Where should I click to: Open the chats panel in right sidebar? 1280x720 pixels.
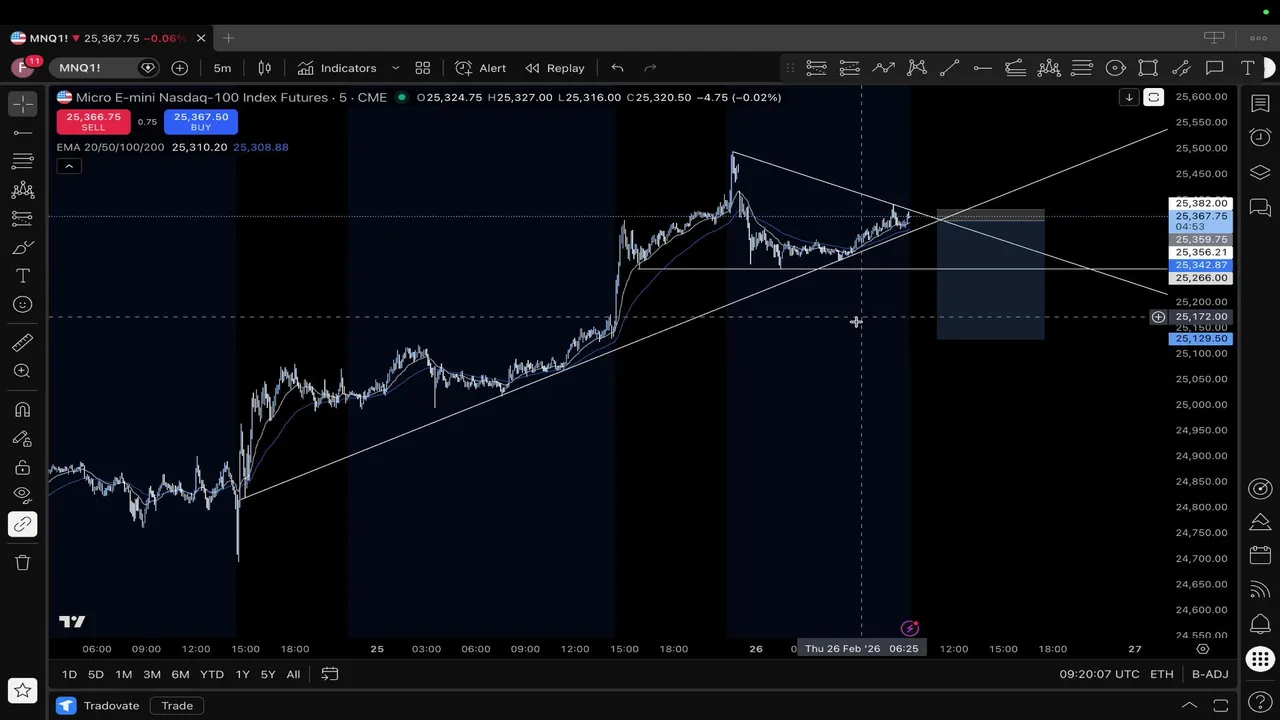pyautogui.click(x=1260, y=208)
